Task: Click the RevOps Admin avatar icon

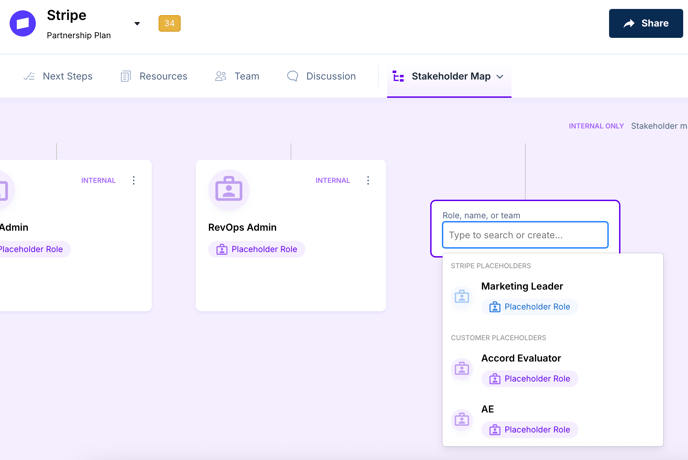Action: (228, 190)
